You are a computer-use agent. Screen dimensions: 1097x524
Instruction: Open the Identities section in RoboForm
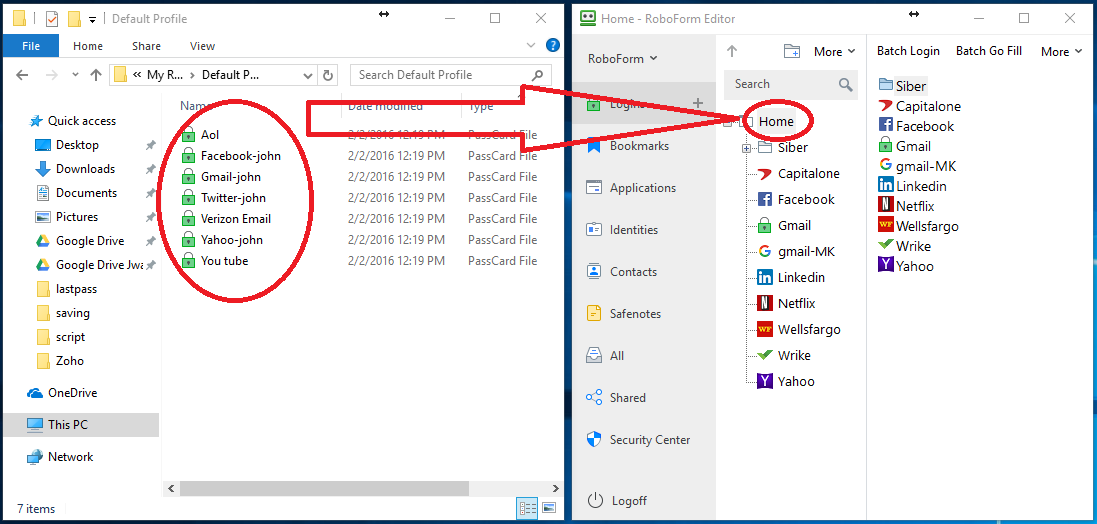pos(621,229)
